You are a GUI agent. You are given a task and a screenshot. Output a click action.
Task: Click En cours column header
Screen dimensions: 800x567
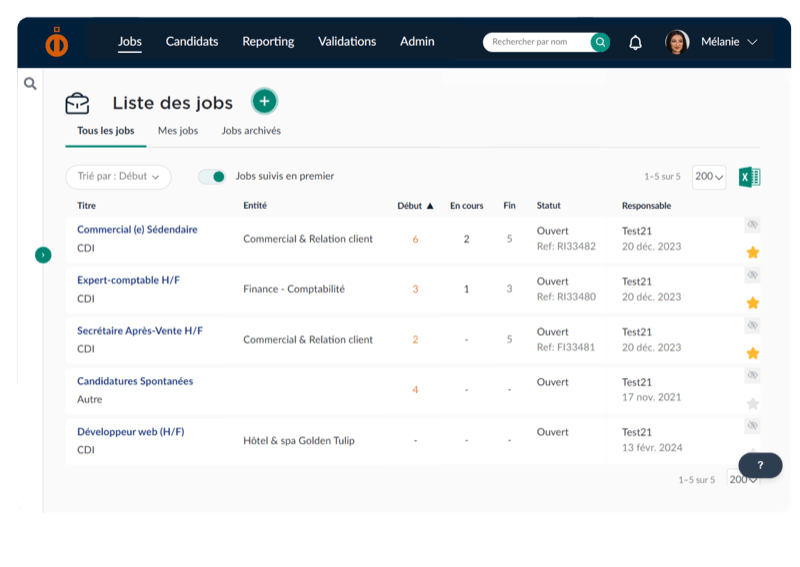[466, 206]
